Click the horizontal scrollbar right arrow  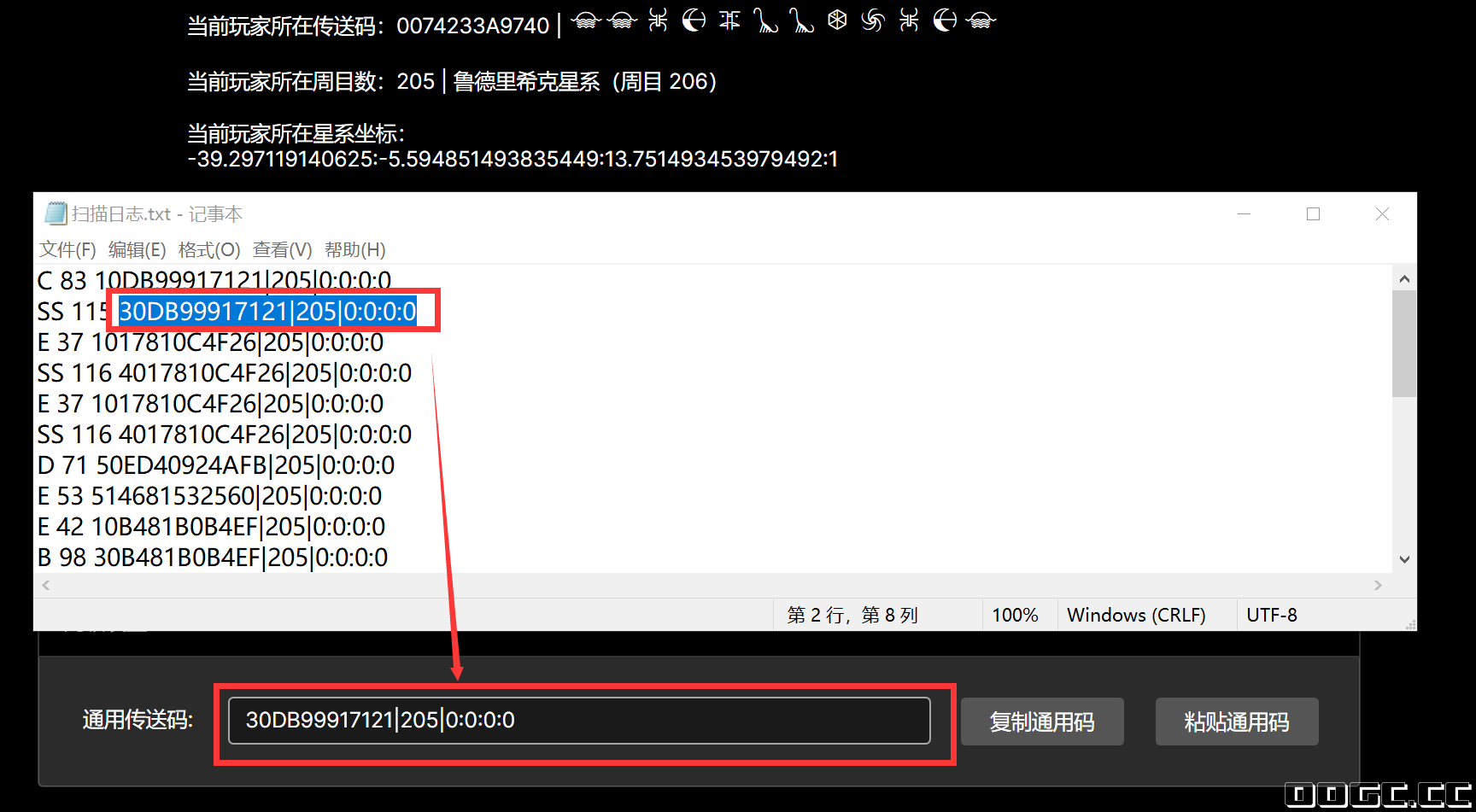[x=1377, y=585]
